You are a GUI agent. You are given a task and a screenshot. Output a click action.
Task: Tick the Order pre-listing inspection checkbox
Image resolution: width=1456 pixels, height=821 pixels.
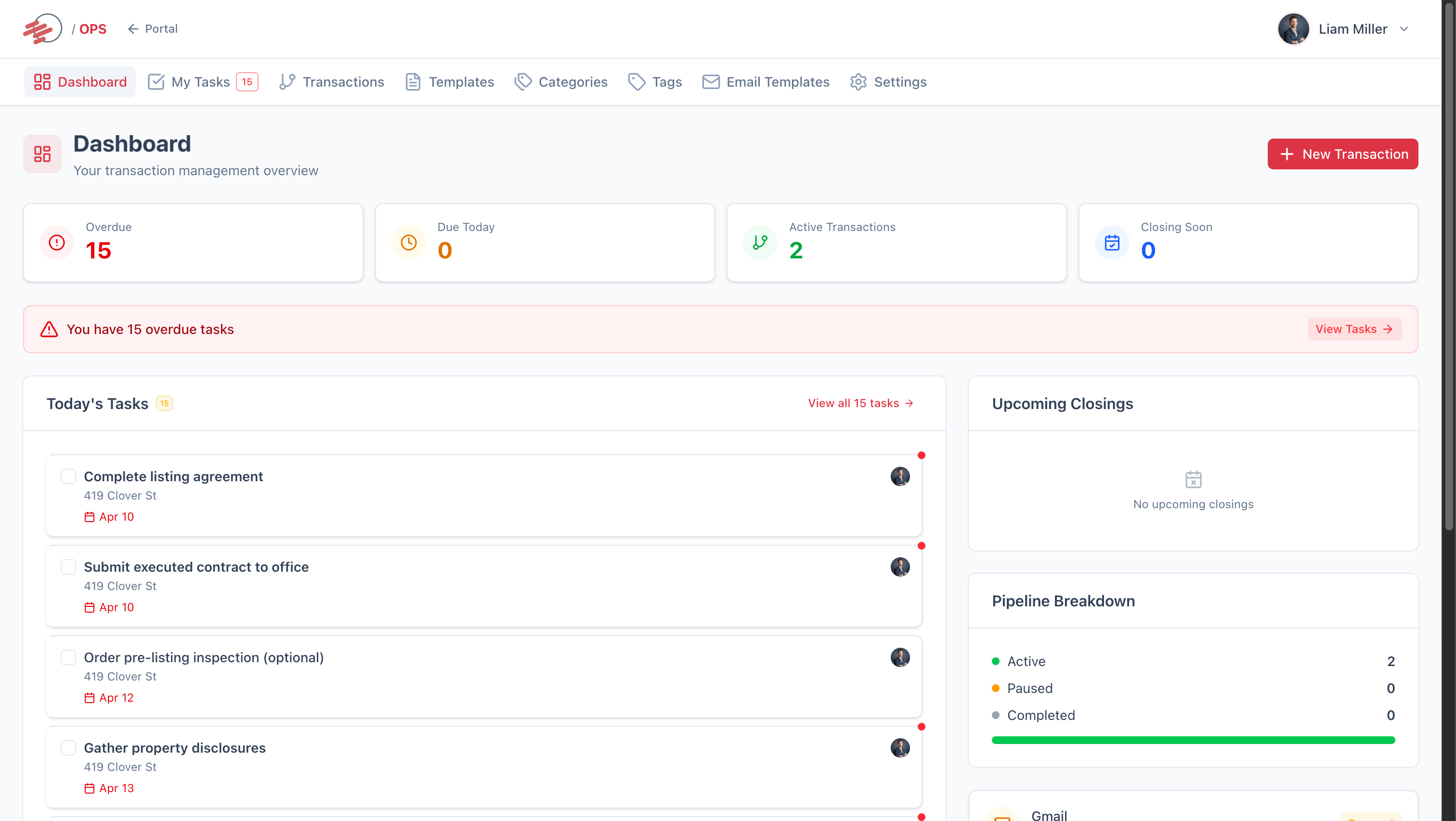[x=68, y=657]
